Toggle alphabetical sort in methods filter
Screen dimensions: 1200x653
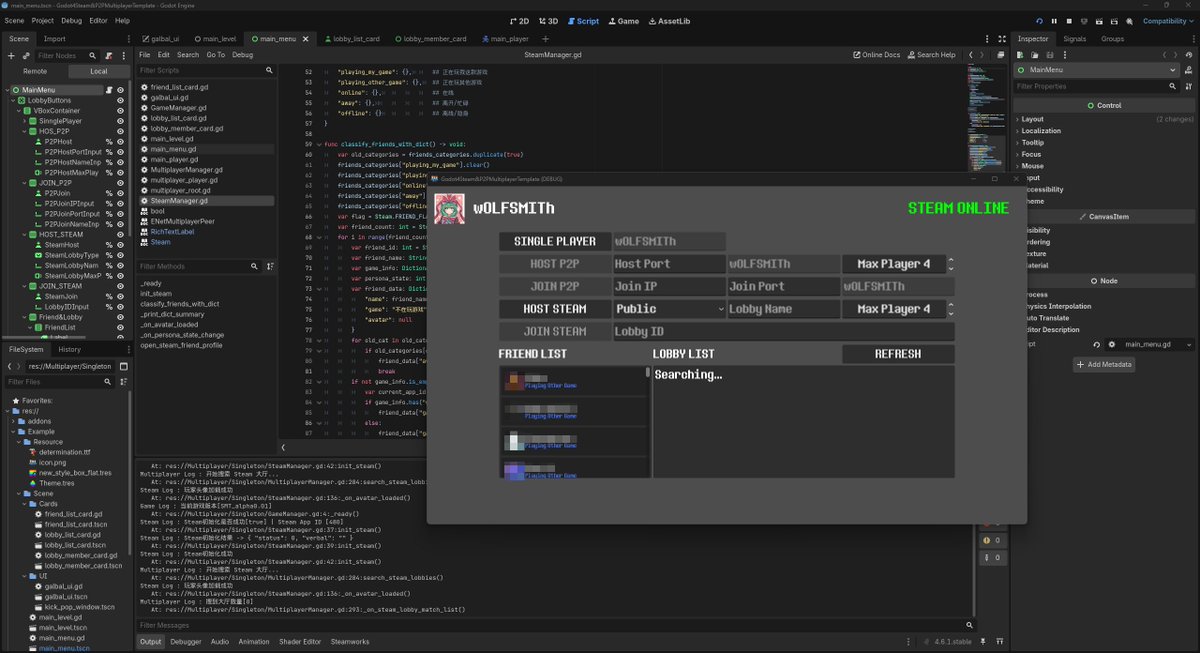click(269, 266)
